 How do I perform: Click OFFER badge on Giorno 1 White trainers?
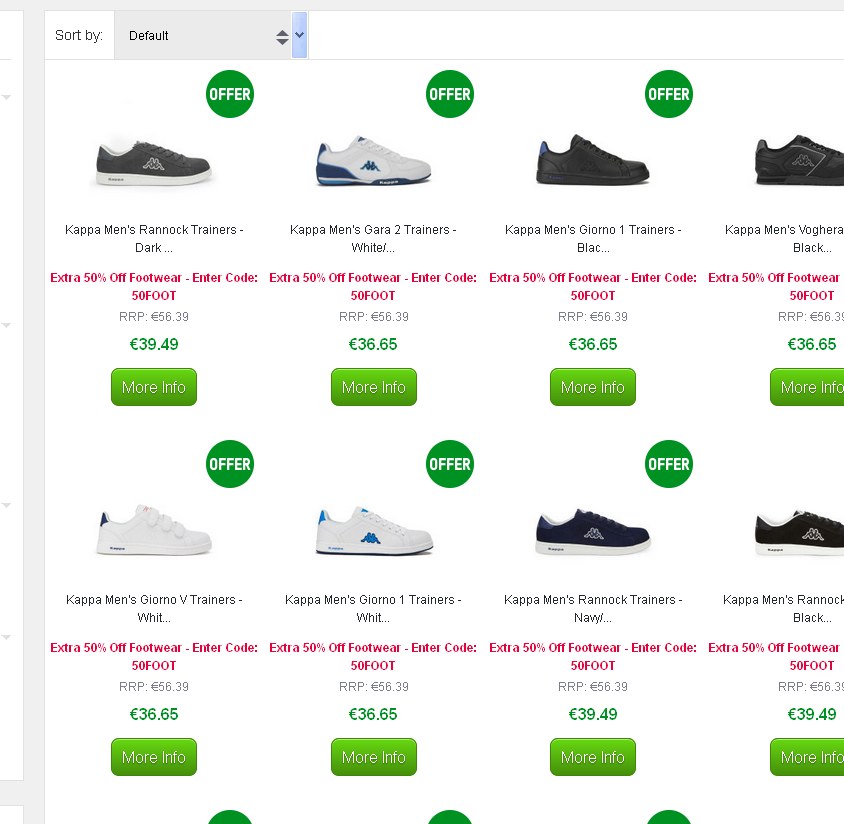(449, 464)
